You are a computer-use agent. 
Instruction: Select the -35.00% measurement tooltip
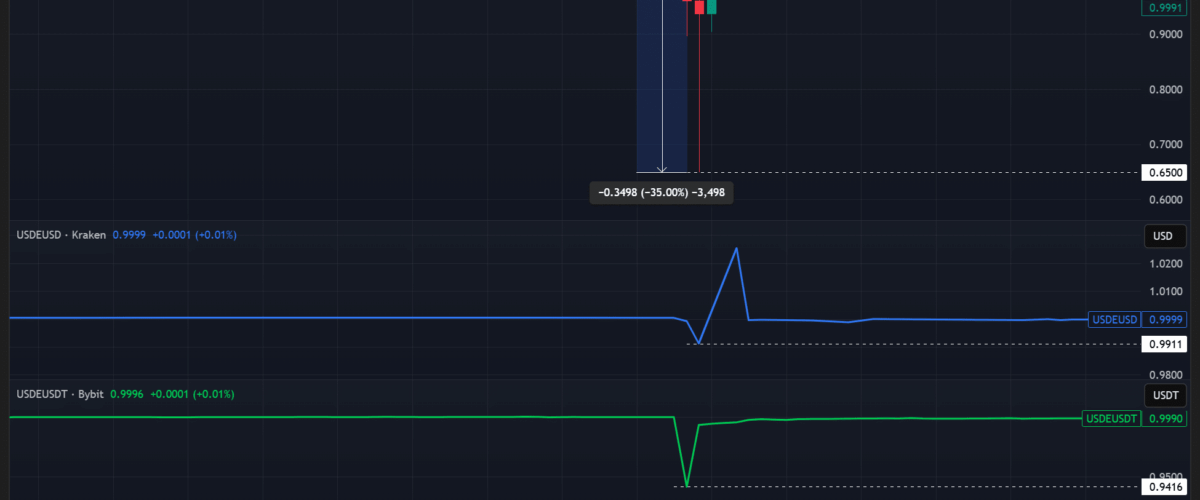(662, 192)
